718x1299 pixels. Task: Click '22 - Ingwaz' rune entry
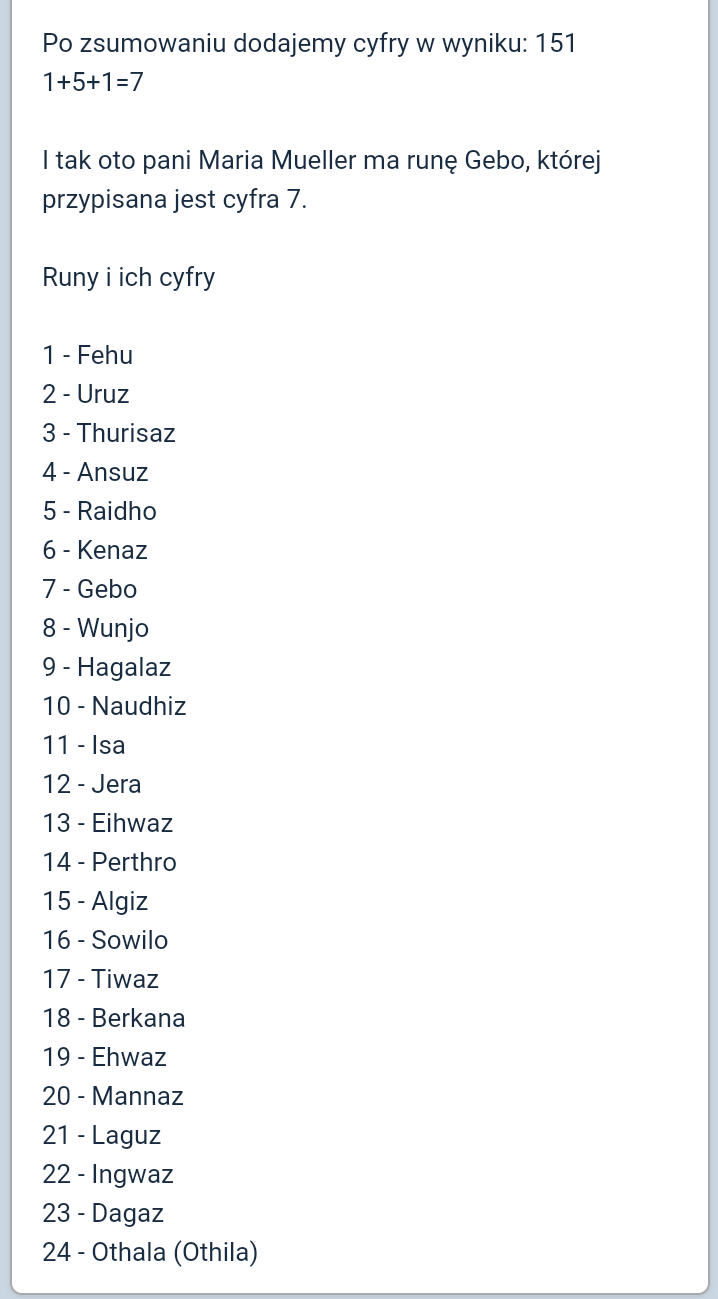tap(108, 1174)
